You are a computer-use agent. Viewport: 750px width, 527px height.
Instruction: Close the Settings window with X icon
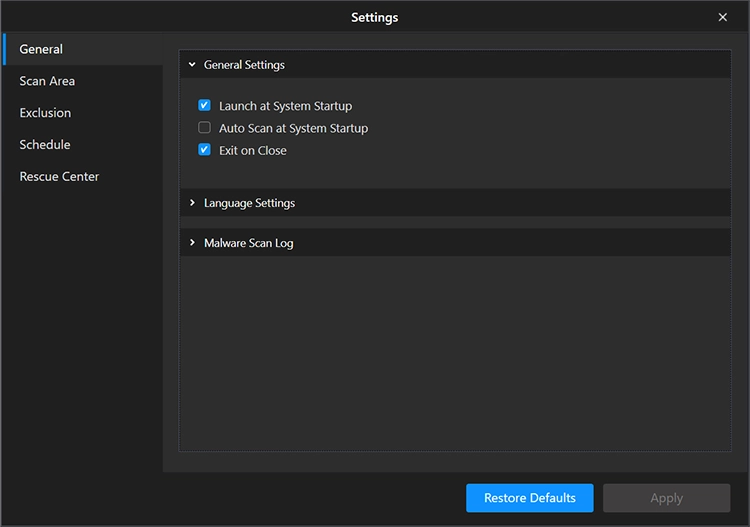pyautogui.click(x=723, y=17)
